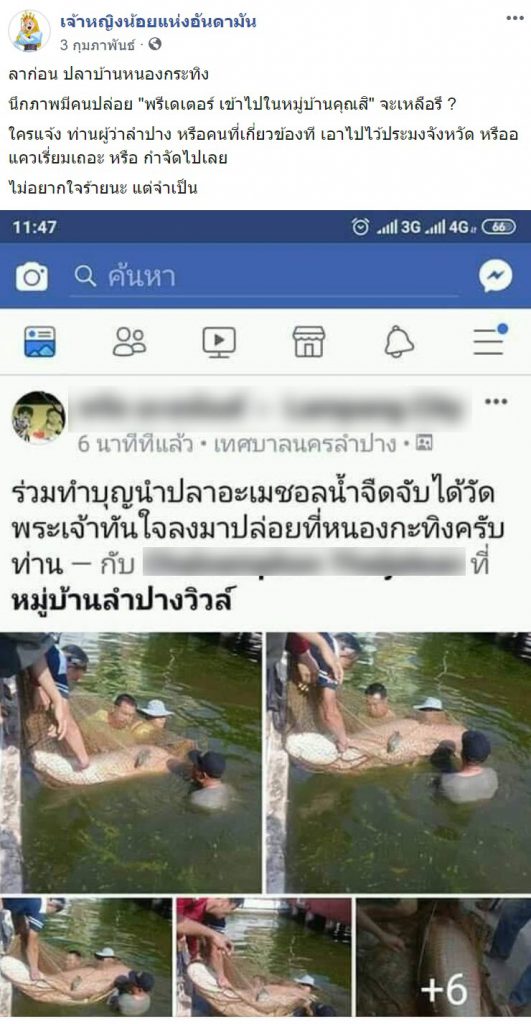531x1024 pixels.
Task: Open the Friends tab icon
Action: [129, 342]
